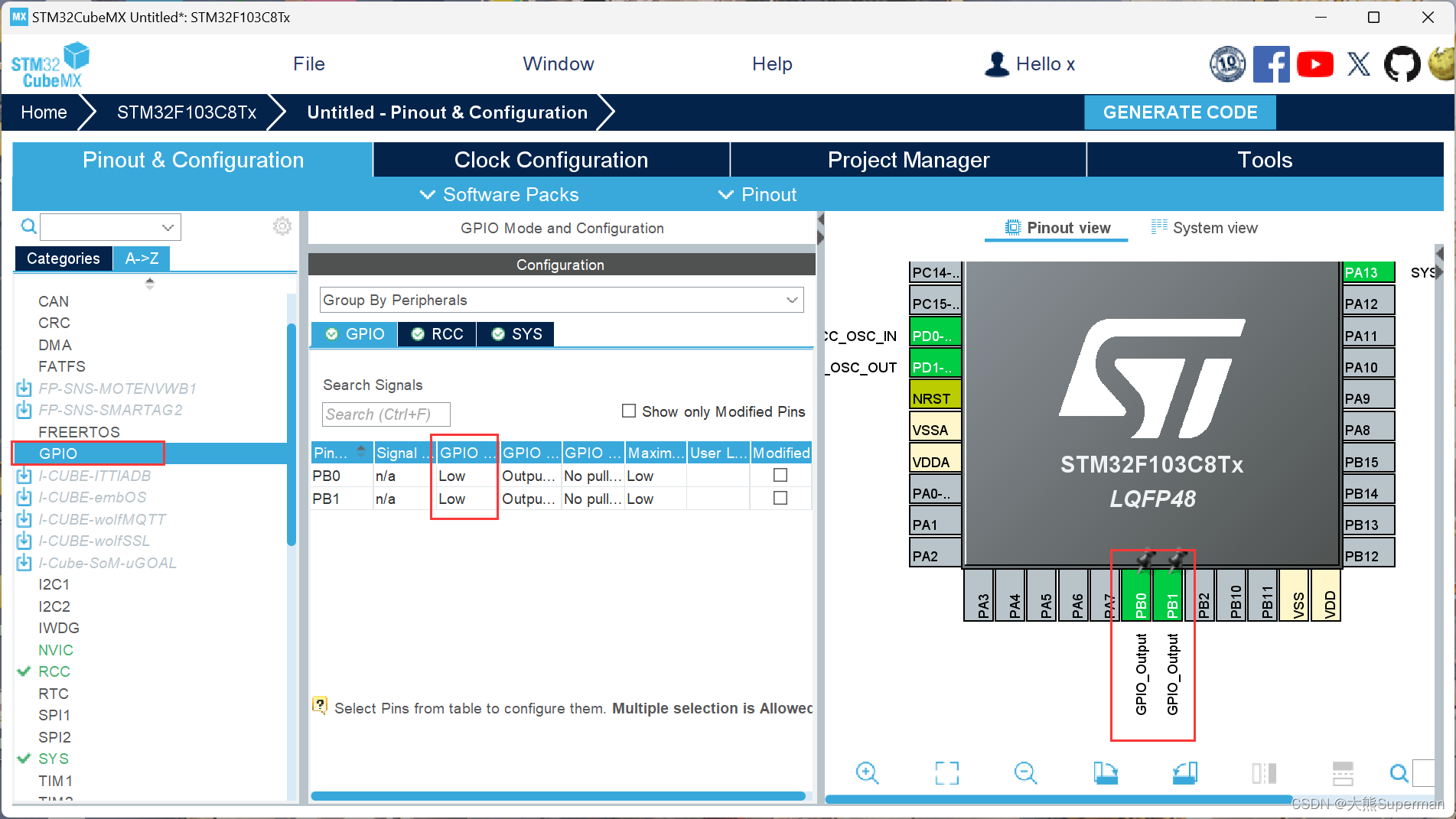The width and height of the screenshot is (1456, 819).
Task: Switch to System view
Action: tap(1204, 228)
